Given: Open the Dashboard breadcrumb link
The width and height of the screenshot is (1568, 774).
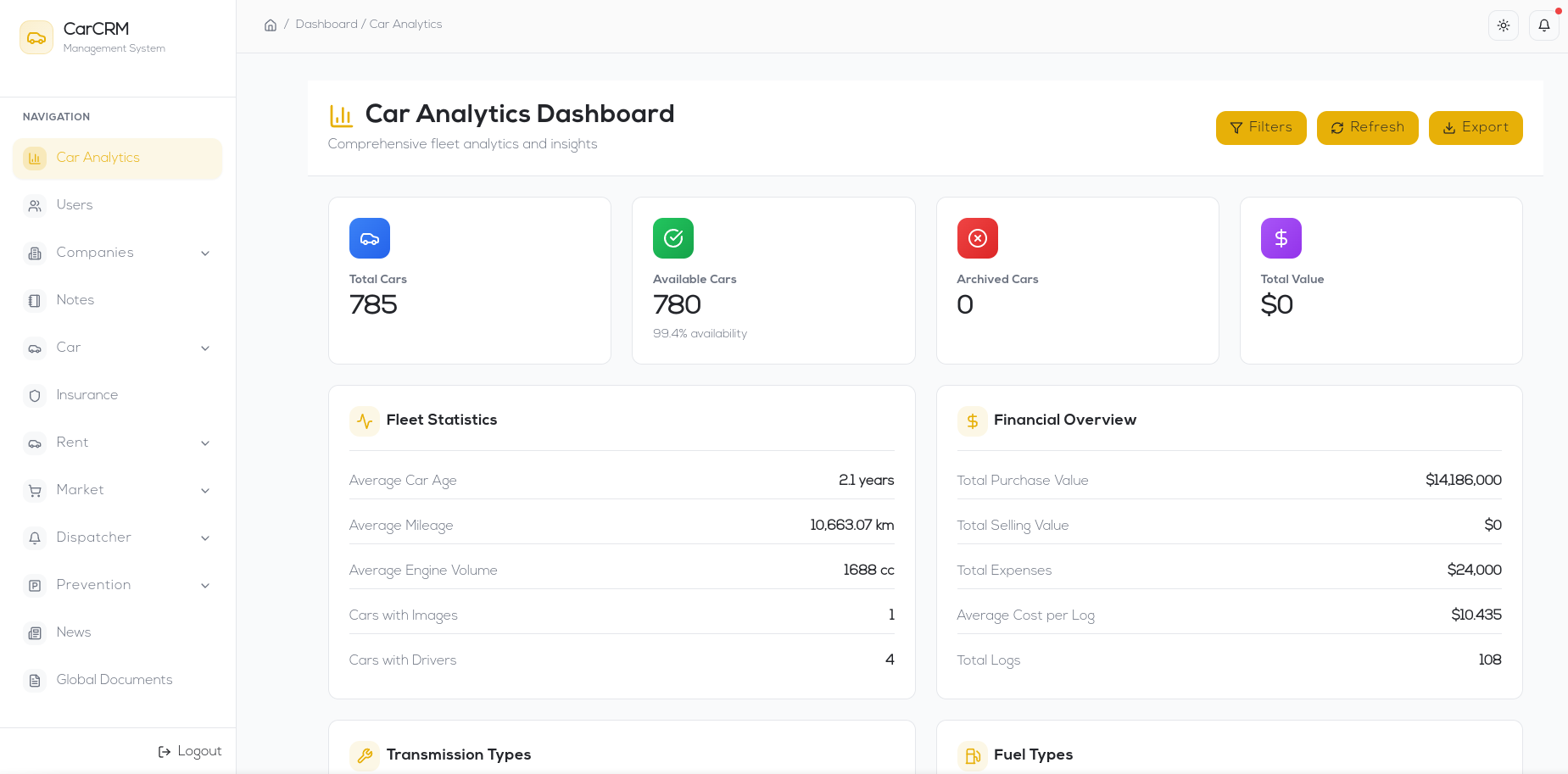Looking at the screenshot, I should pyautogui.click(x=326, y=25).
